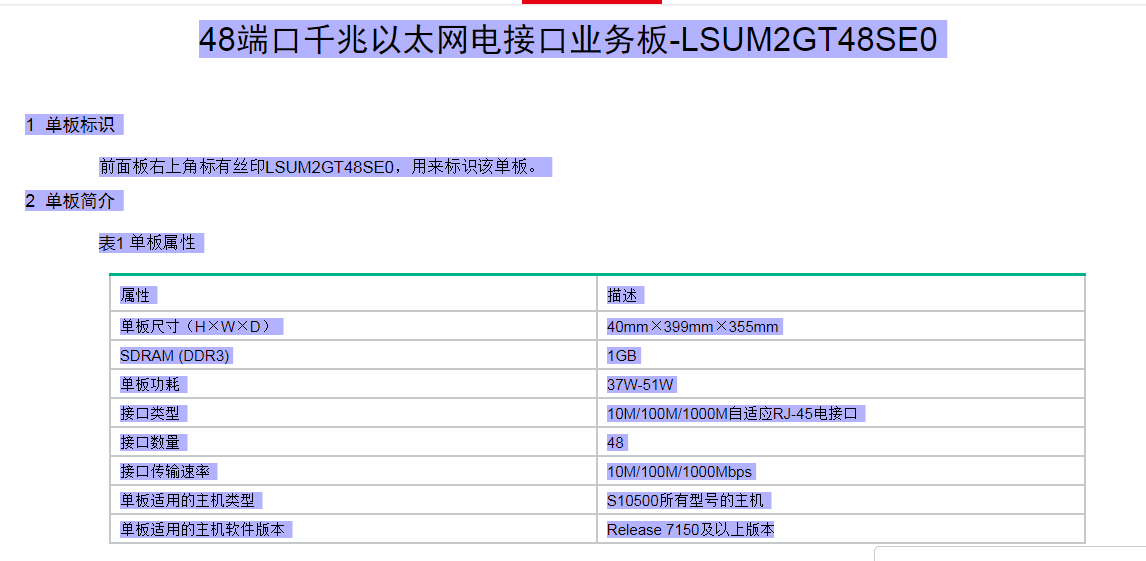This screenshot has height=561, width=1146.
Task: Click the value 'S10500所有型号的主机'
Action: pos(685,501)
